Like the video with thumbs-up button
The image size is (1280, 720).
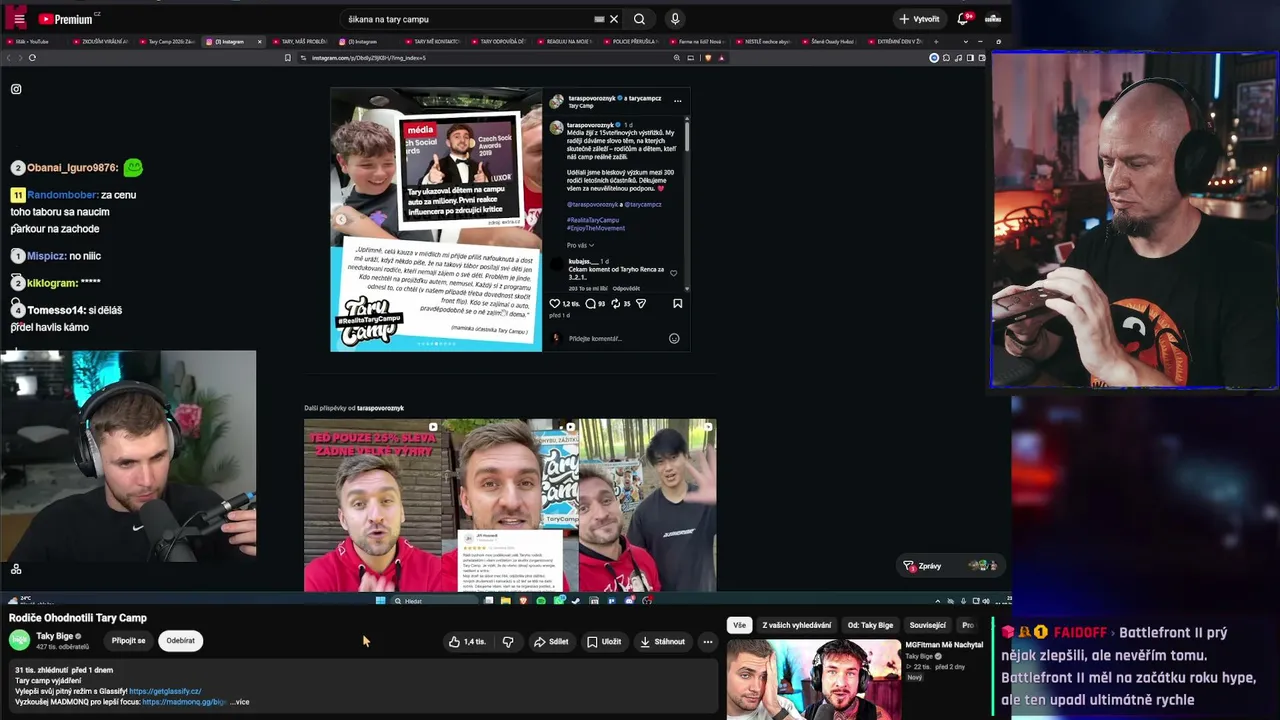(467, 642)
